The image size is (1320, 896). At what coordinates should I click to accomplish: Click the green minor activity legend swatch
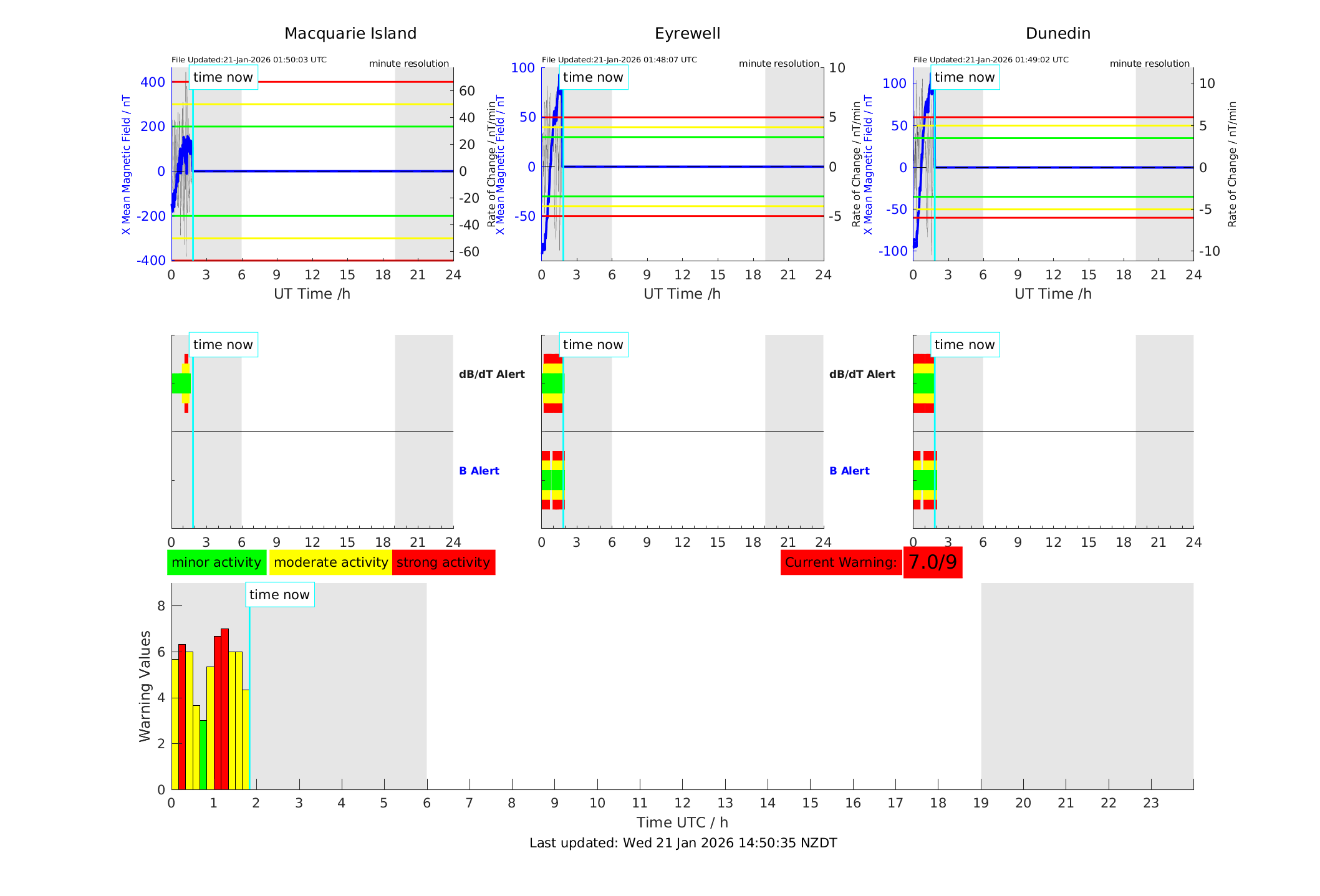click(x=216, y=562)
